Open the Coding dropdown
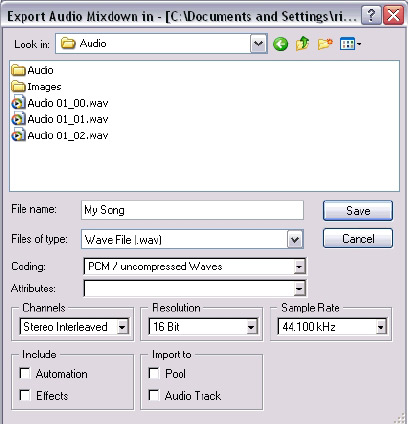This screenshot has height=424, width=408. 299,266
